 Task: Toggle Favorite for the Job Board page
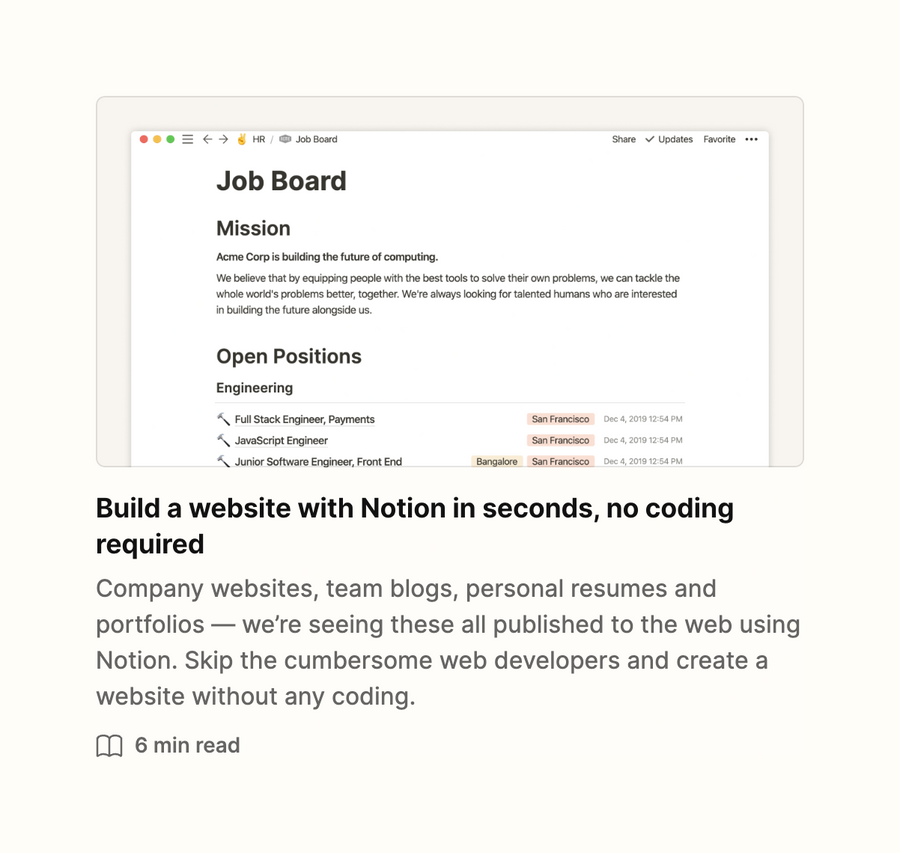click(719, 139)
